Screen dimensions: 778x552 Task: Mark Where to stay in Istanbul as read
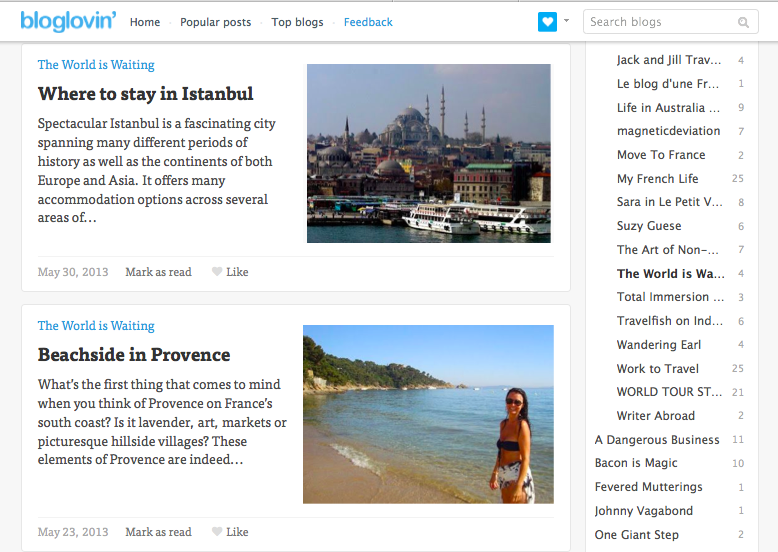point(158,272)
